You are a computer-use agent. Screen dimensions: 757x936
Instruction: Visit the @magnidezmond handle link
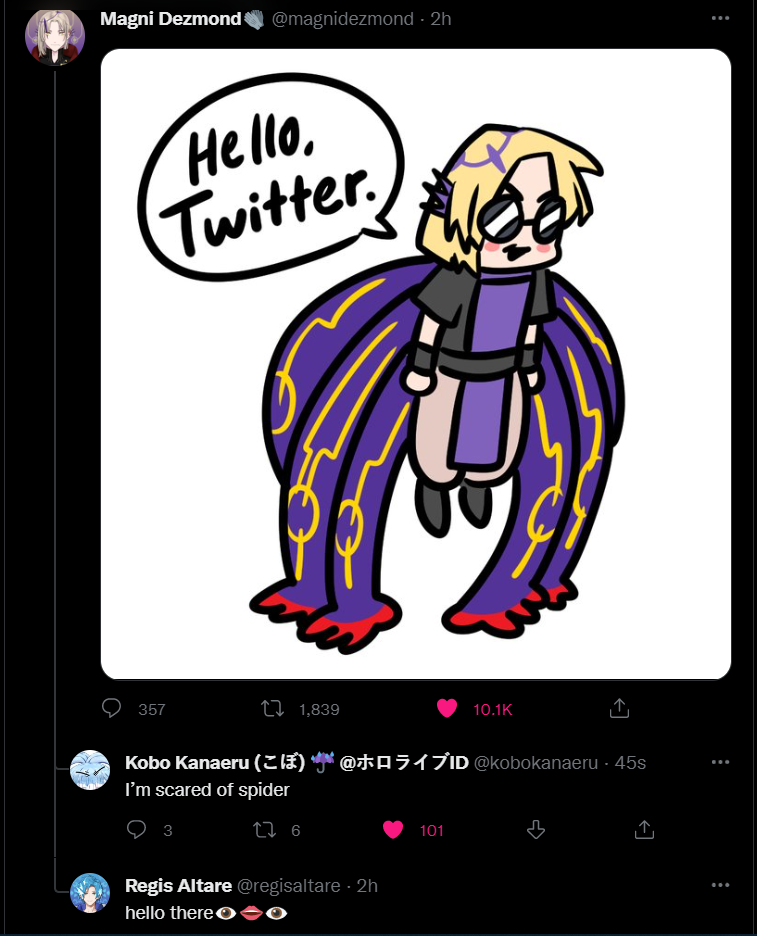(343, 19)
